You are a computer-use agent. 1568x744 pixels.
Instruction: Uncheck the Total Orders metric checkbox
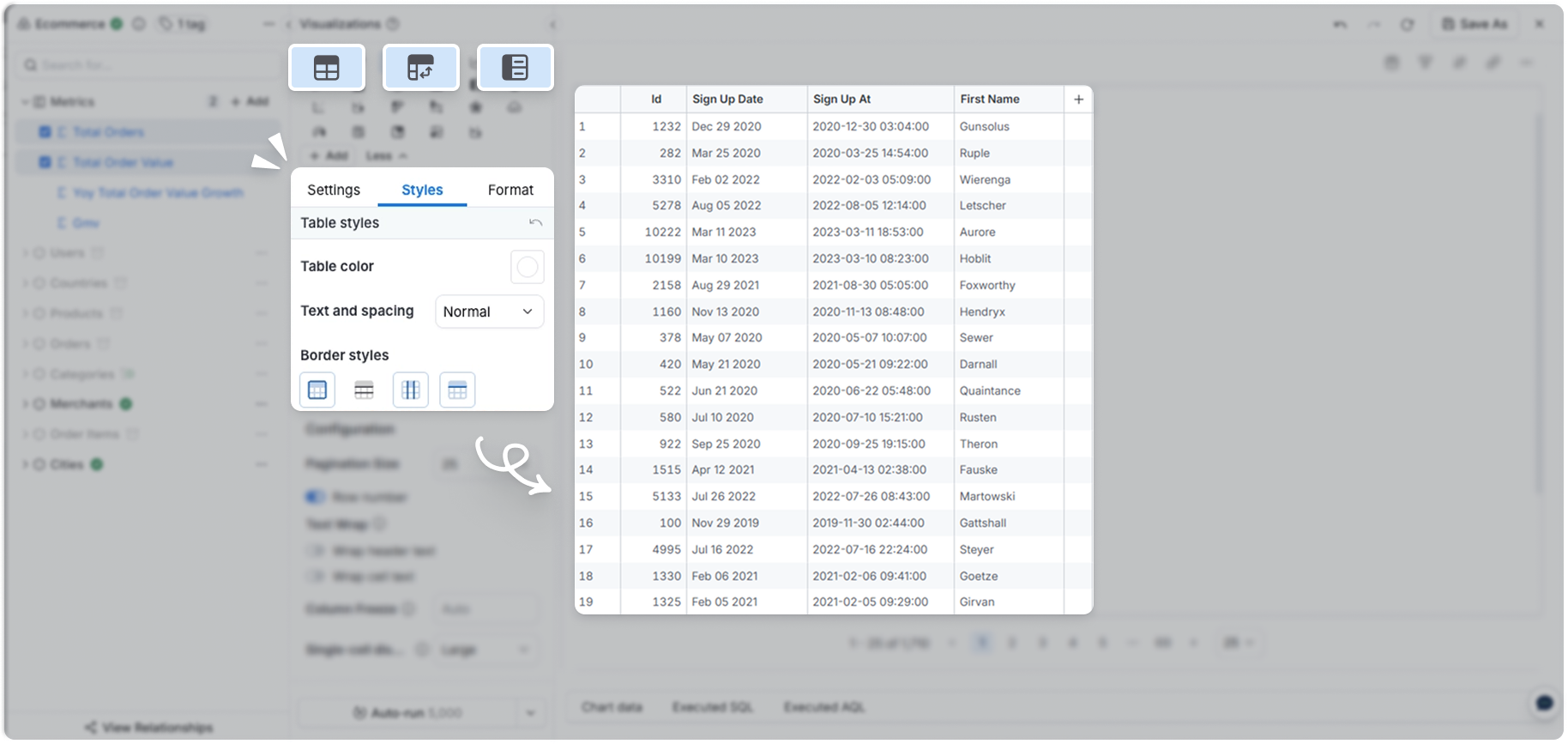click(x=45, y=132)
